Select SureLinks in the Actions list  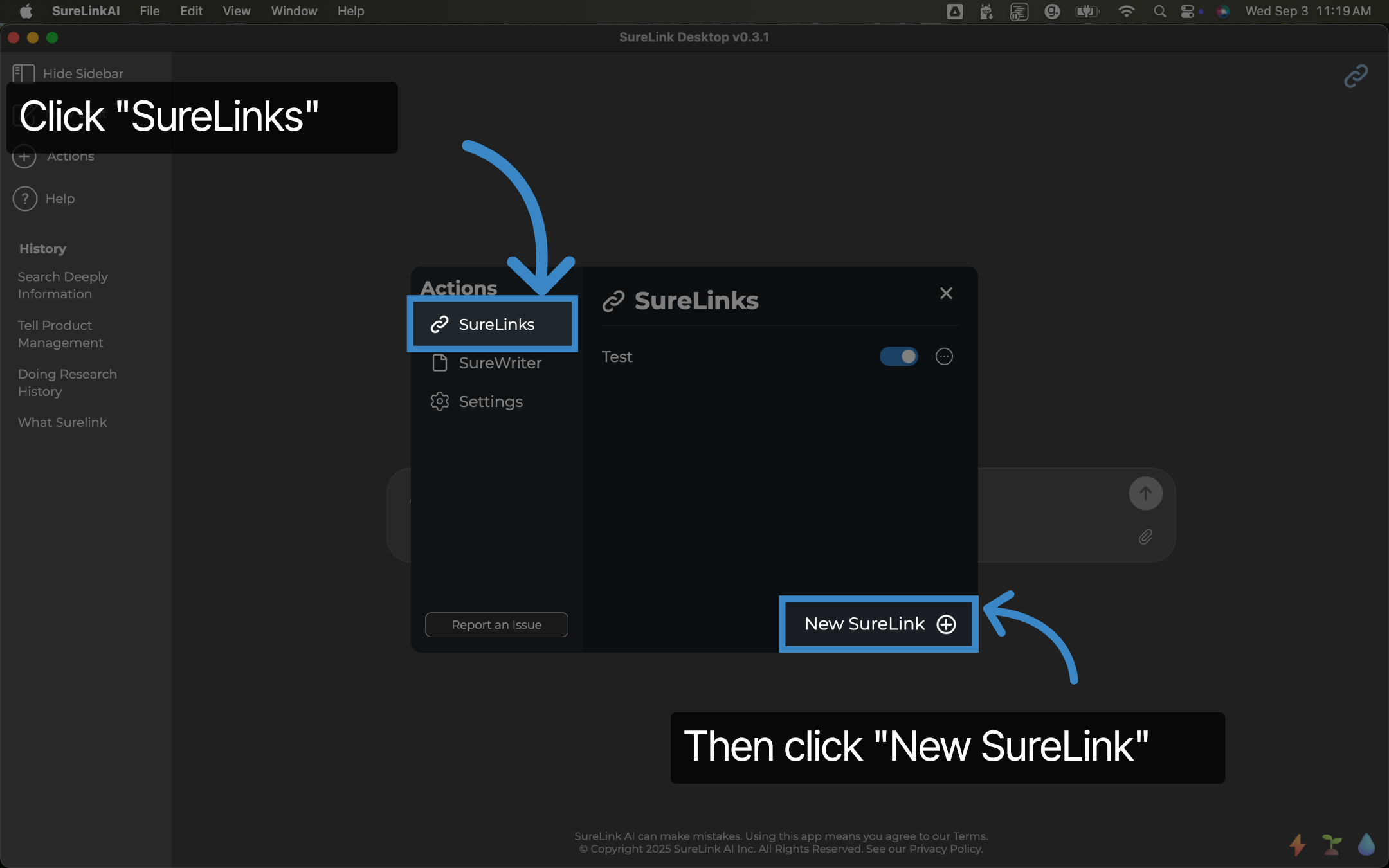pos(493,324)
